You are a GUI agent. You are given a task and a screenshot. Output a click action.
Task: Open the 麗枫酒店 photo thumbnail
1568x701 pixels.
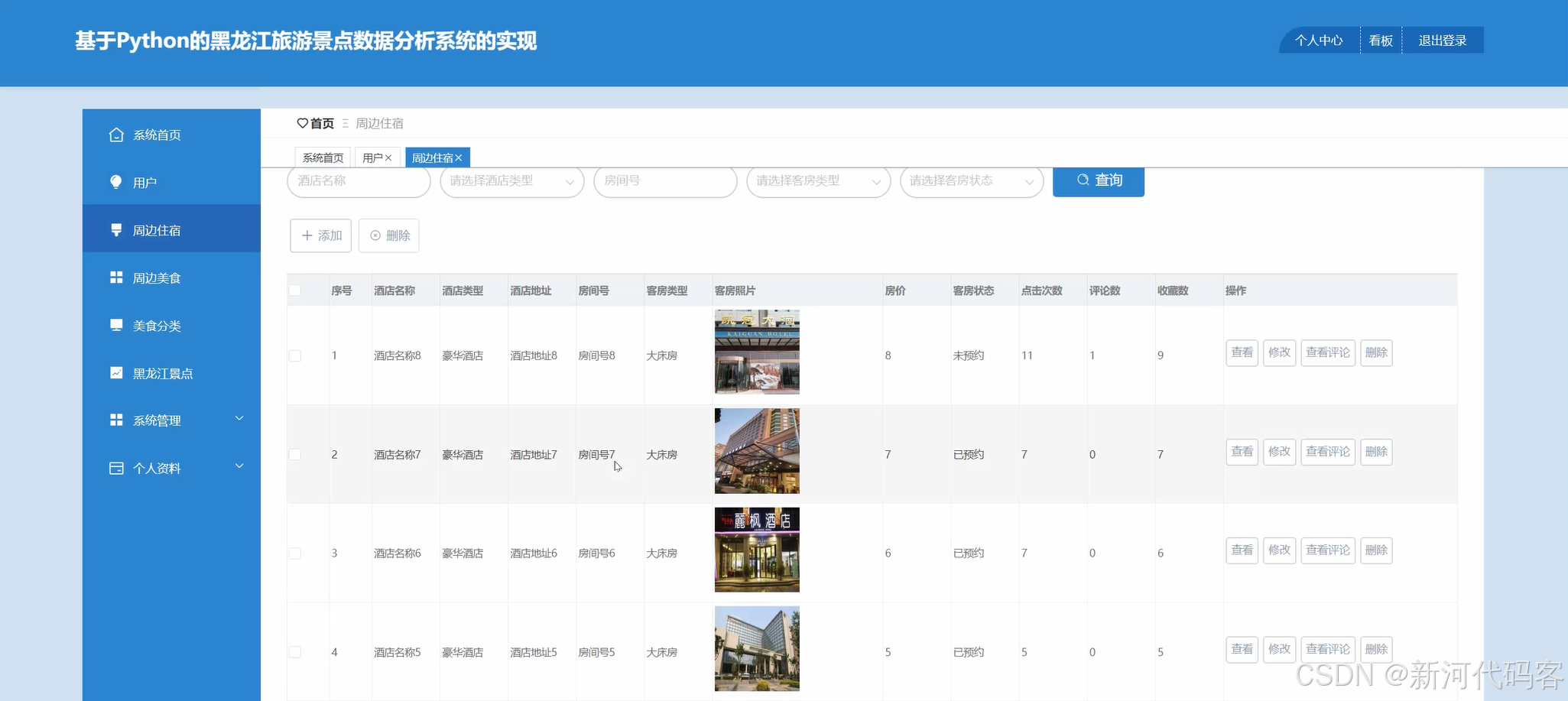click(757, 550)
